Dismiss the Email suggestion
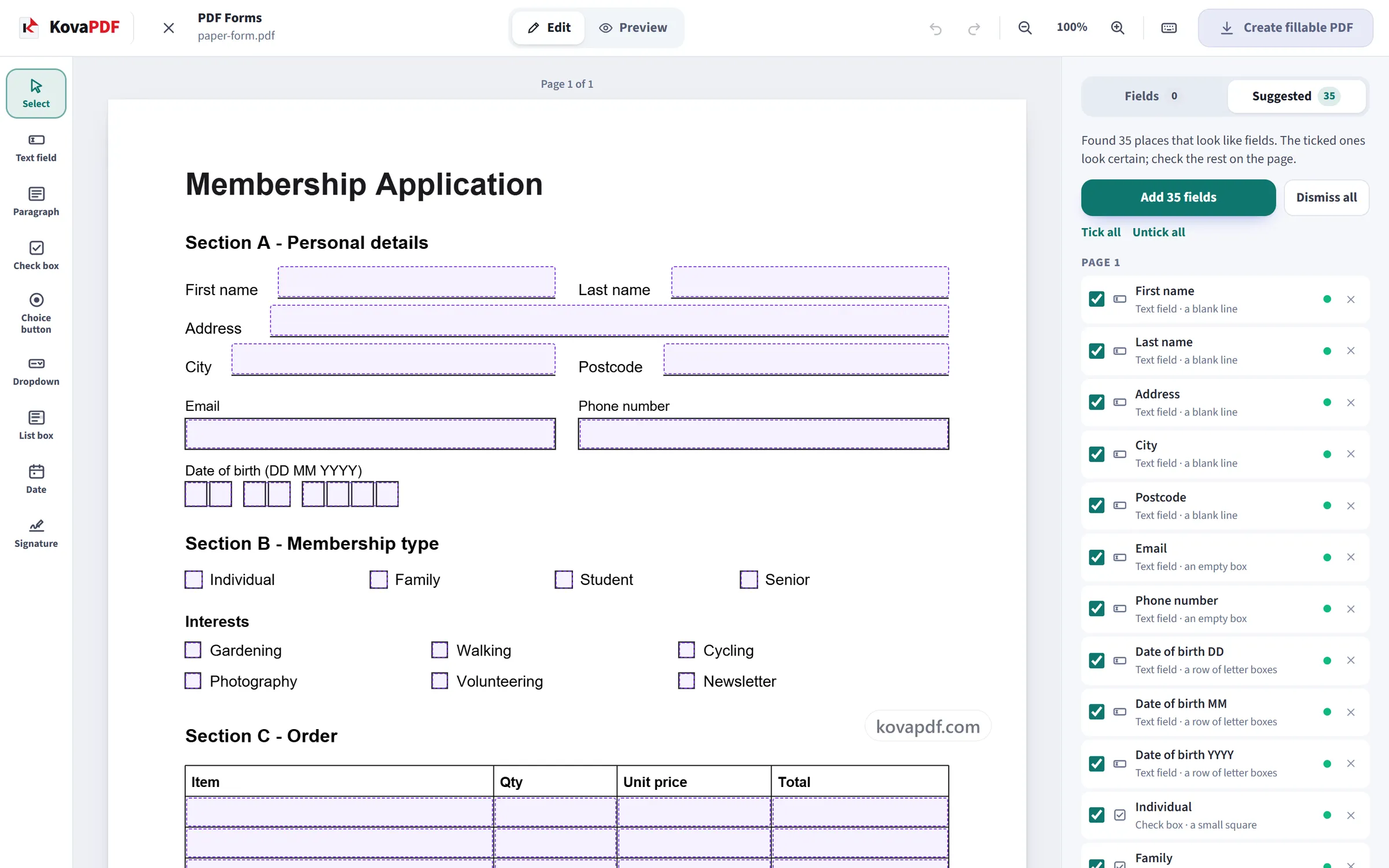 click(1351, 557)
